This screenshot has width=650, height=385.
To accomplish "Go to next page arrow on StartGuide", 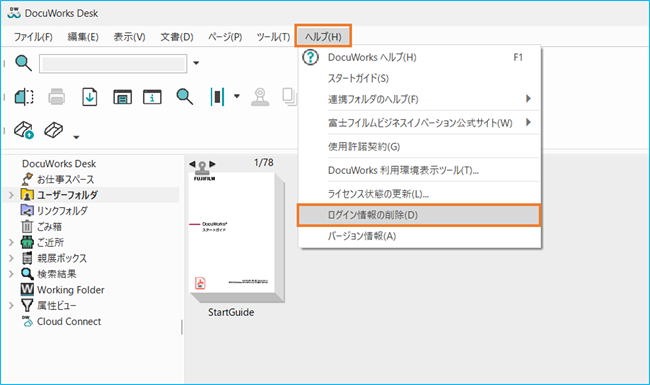I will (212, 164).
